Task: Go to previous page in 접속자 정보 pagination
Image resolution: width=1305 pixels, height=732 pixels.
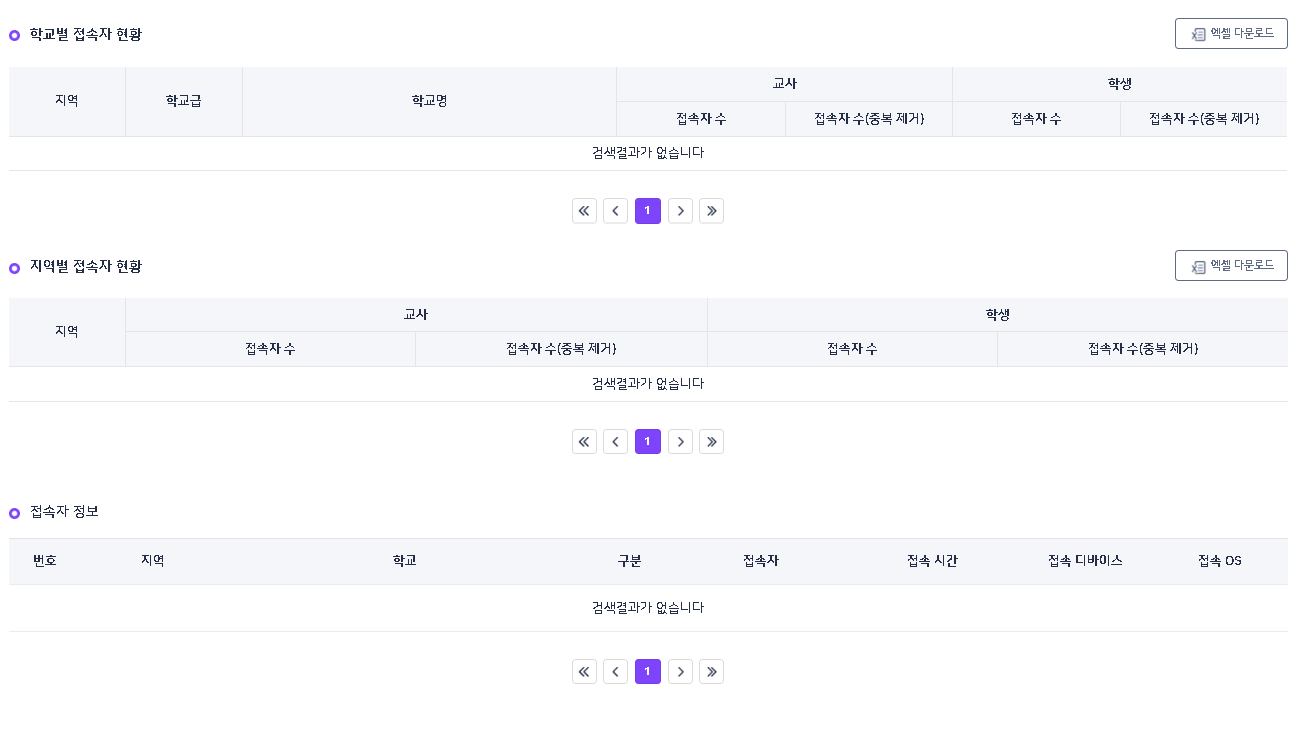Action: coord(616,672)
